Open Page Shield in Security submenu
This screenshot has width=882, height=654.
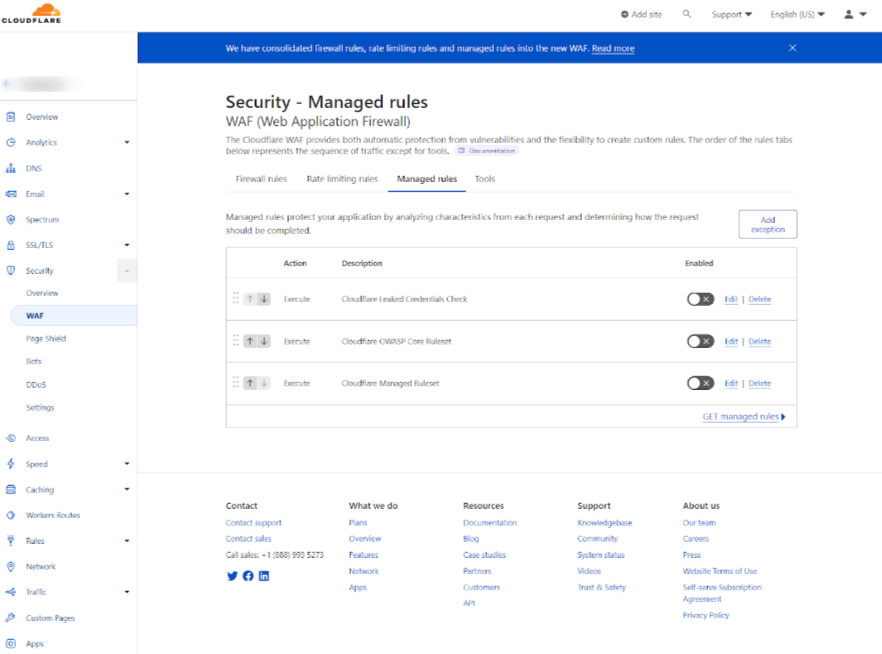(x=46, y=339)
